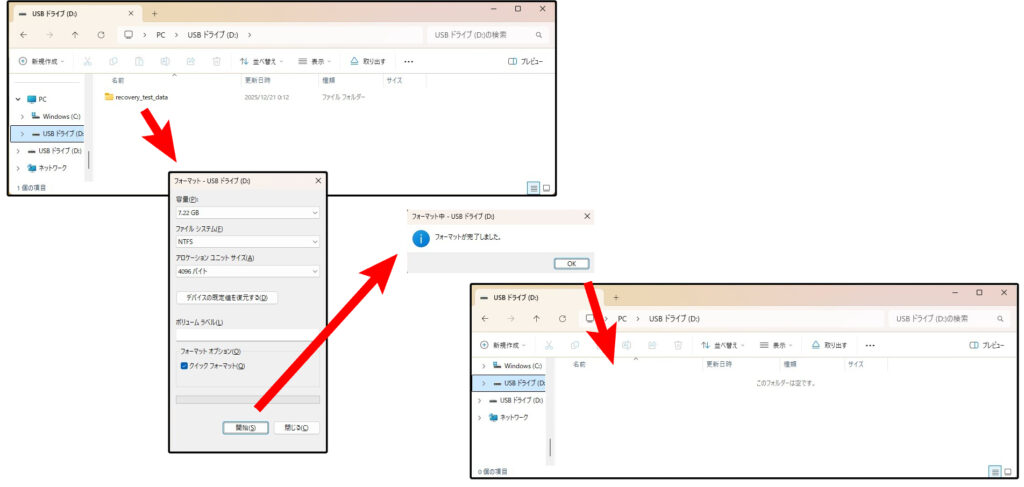The width and height of the screenshot is (1024, 487).
Task: Open アロケーション ユニット サイズ dropdown showing 4096 バイト
Action: (x=247, y=271)
